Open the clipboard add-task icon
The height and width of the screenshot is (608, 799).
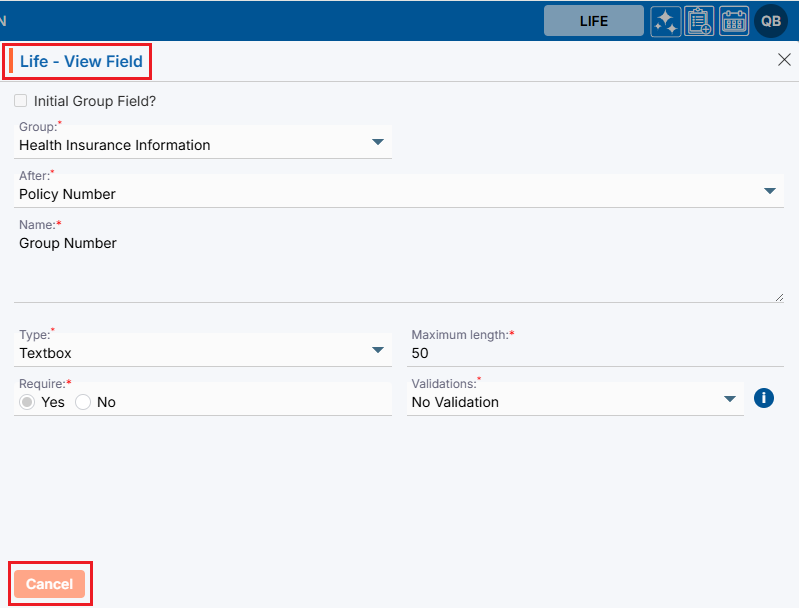(699, 21)
